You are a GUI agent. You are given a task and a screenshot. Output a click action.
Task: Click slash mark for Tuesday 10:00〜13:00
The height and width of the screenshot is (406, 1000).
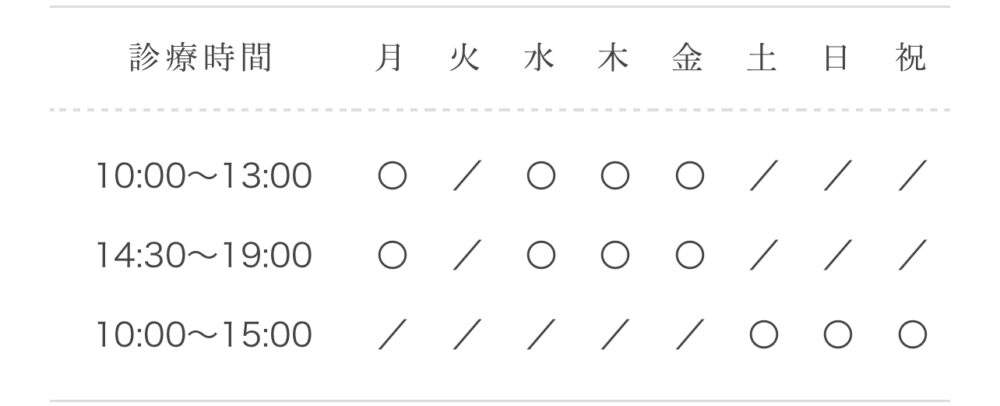tap(467, 175)
